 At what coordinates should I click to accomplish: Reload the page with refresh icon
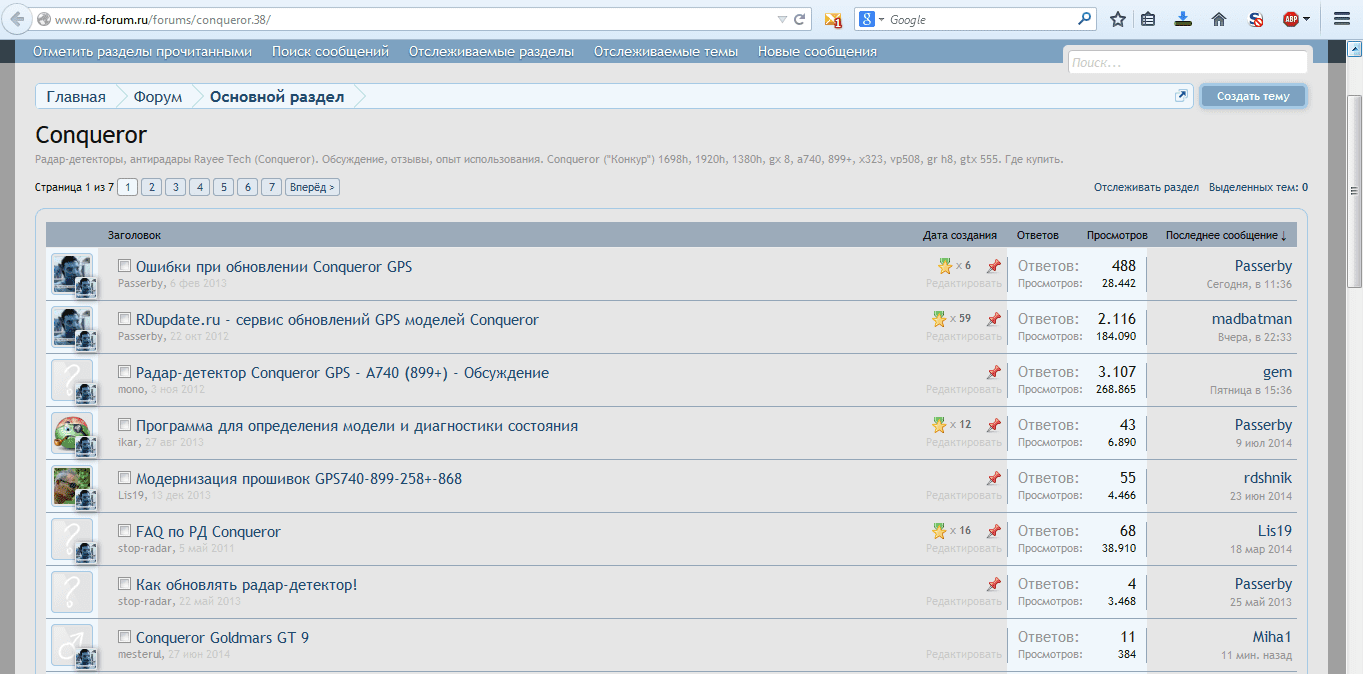coord(800,19)
